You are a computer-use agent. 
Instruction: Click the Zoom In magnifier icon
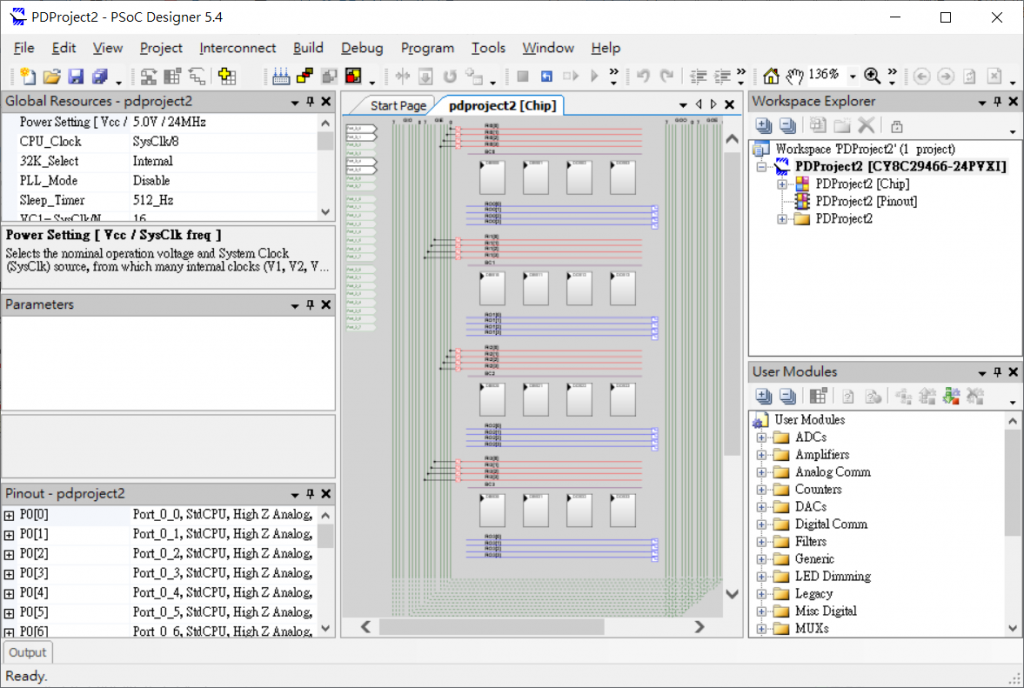pos(872,76)
